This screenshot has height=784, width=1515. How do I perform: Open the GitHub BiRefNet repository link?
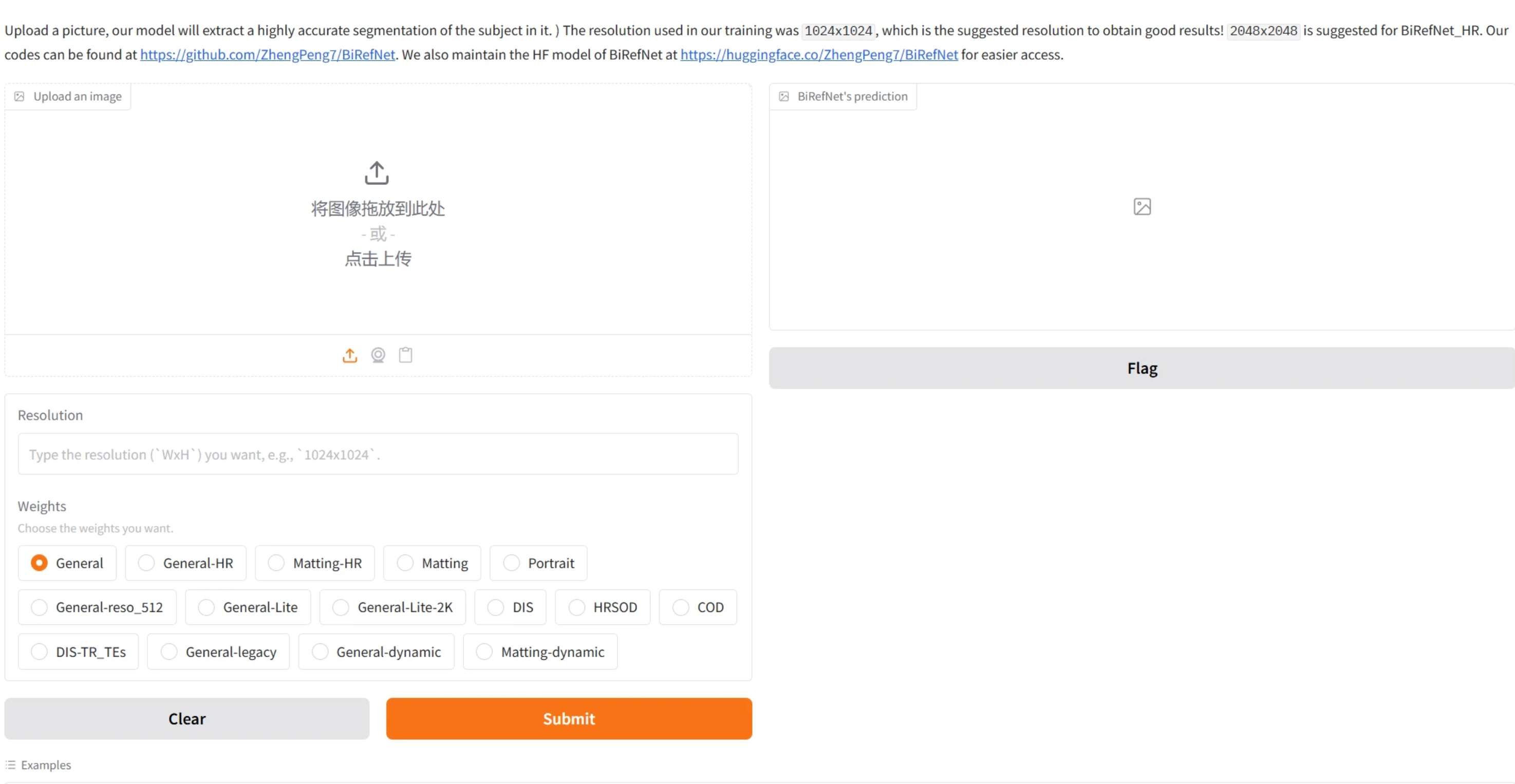tap(268, 54)
